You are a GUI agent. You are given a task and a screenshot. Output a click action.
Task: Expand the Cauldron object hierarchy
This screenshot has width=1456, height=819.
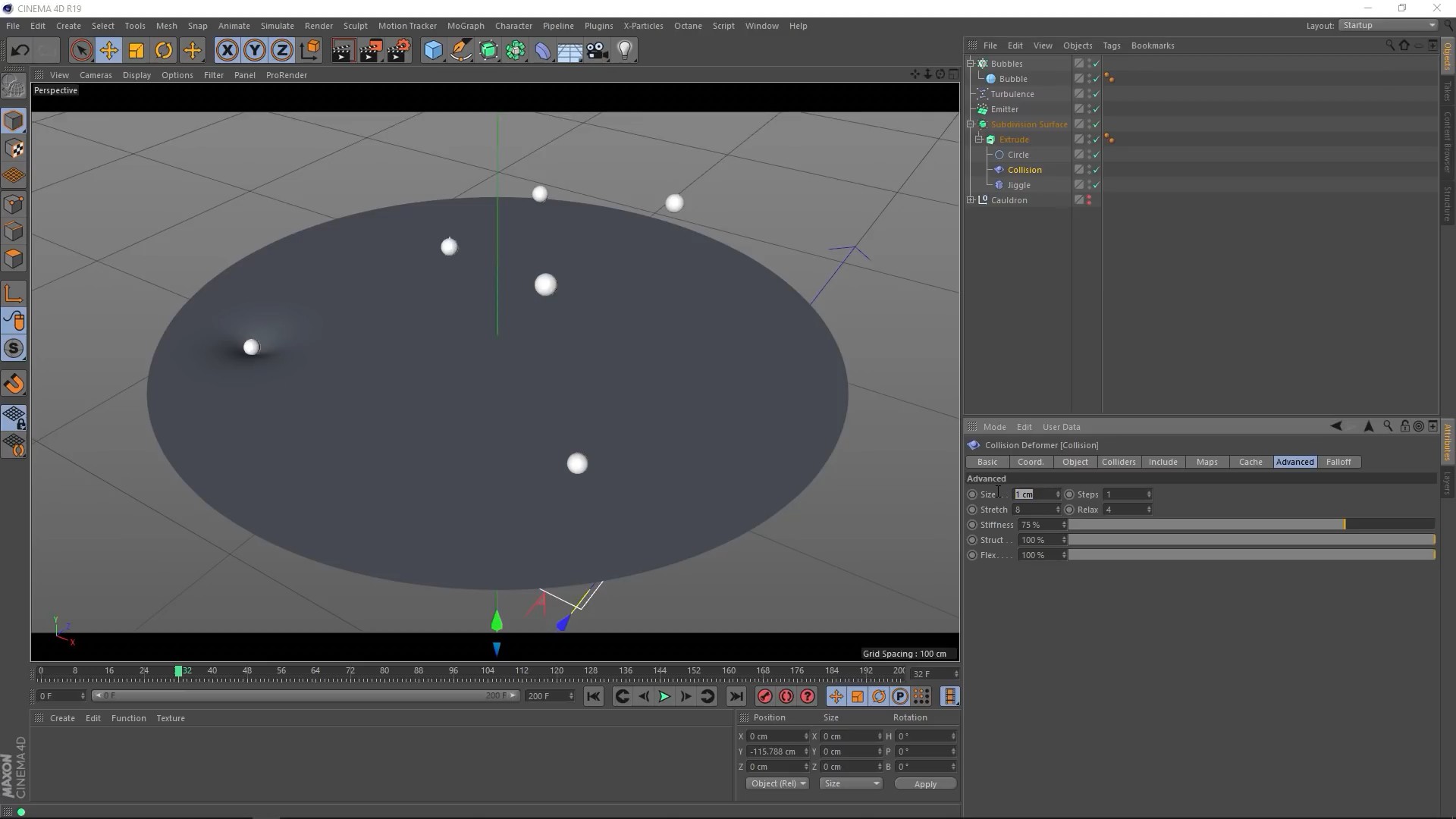coord(971,200)
